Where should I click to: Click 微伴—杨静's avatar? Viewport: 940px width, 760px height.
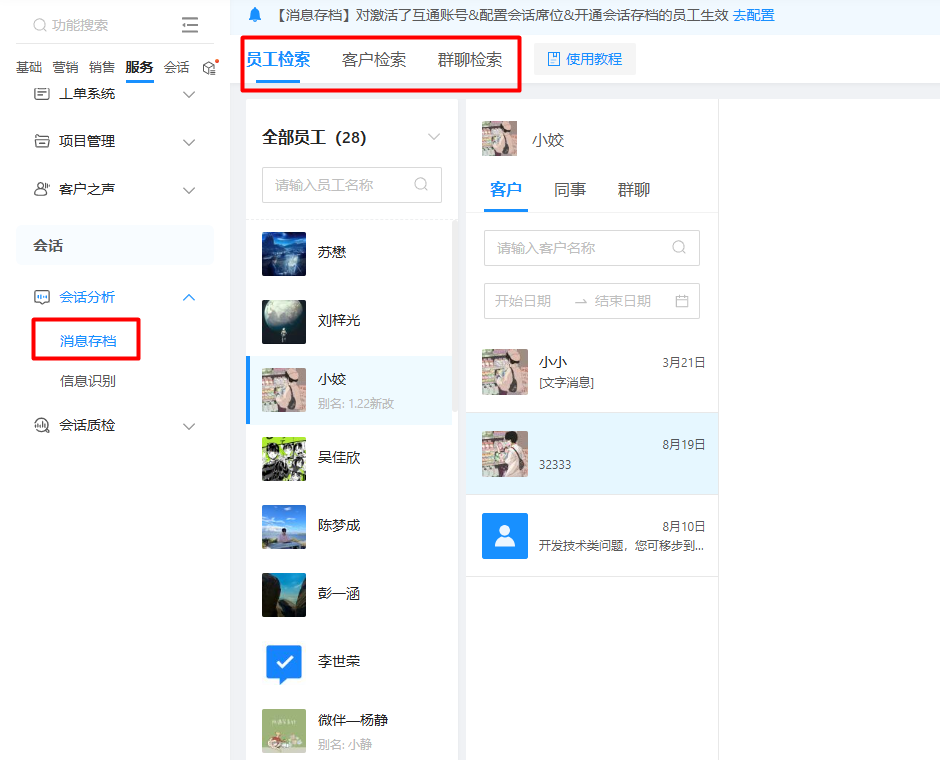click(284, 731)
